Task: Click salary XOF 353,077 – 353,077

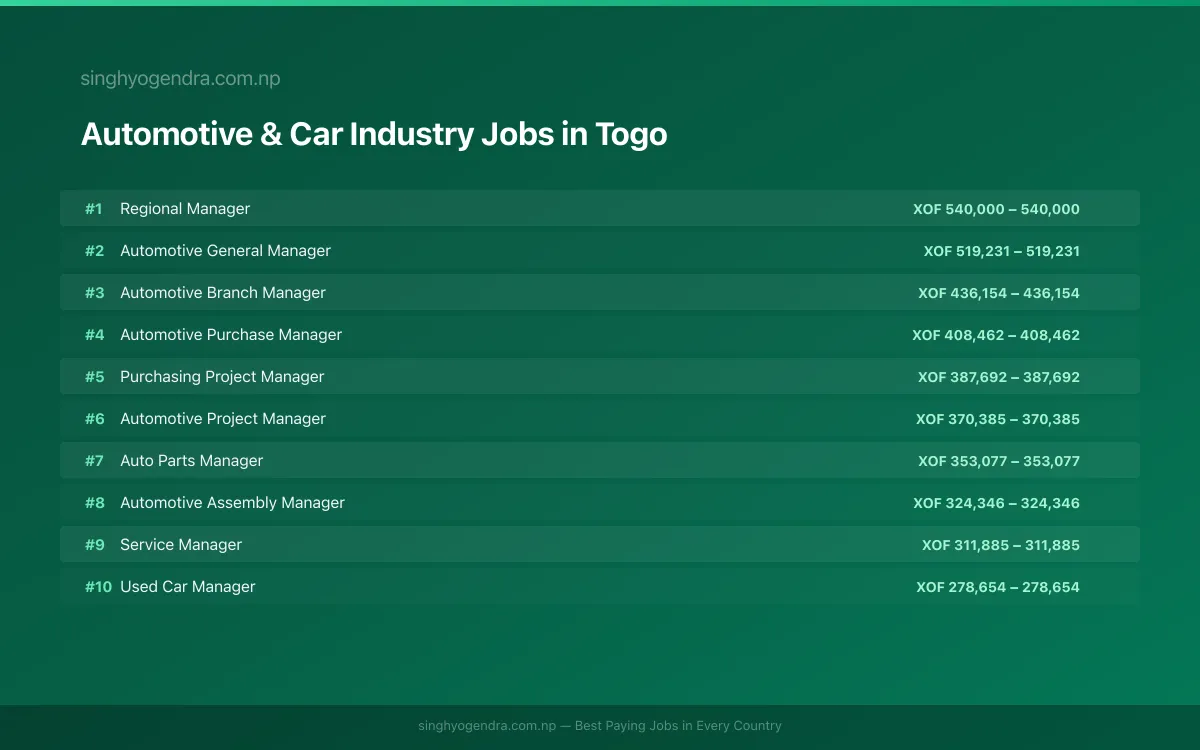Action: [x=999, y=461]
